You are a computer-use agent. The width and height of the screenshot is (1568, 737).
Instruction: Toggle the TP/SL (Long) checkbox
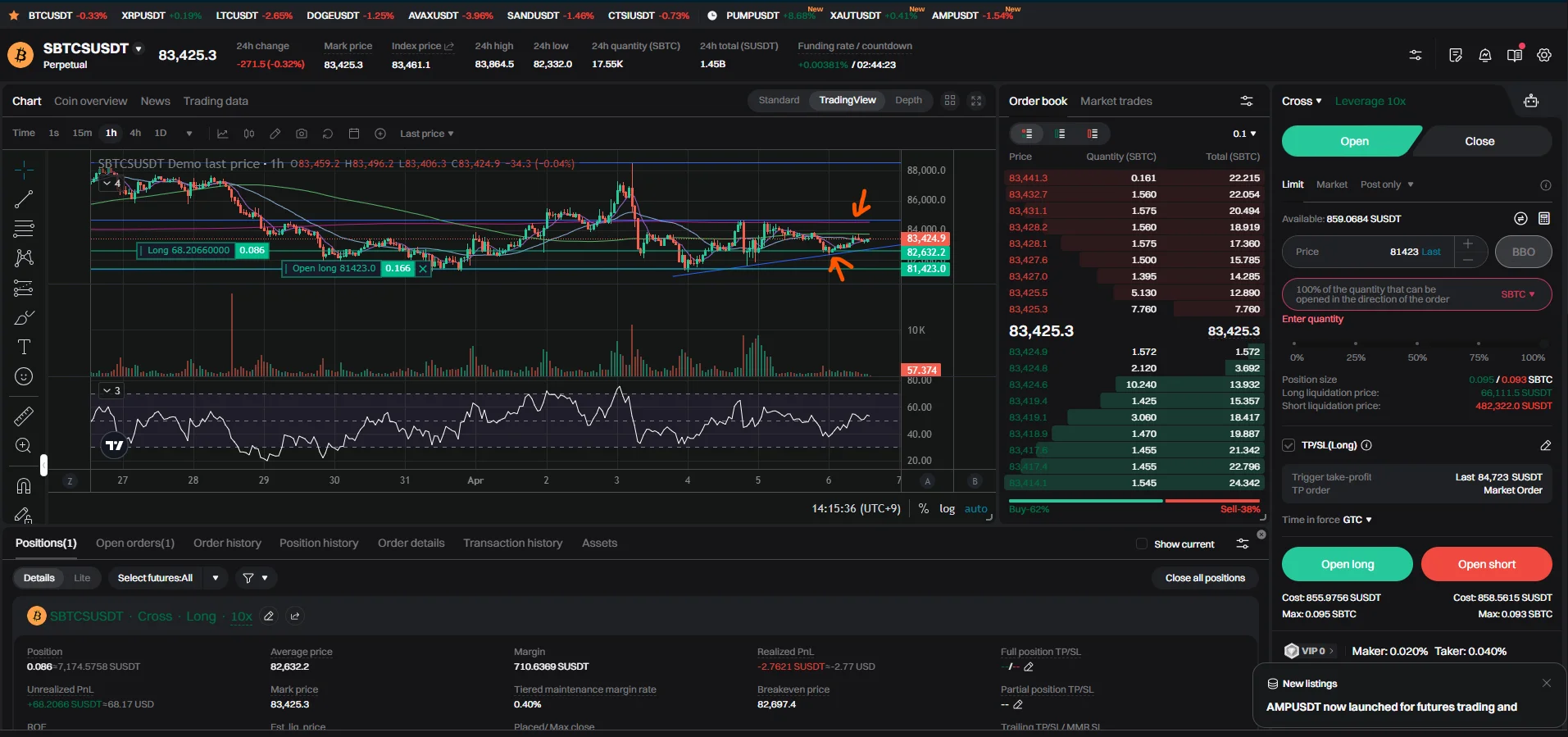click(x=1288, y=445)
